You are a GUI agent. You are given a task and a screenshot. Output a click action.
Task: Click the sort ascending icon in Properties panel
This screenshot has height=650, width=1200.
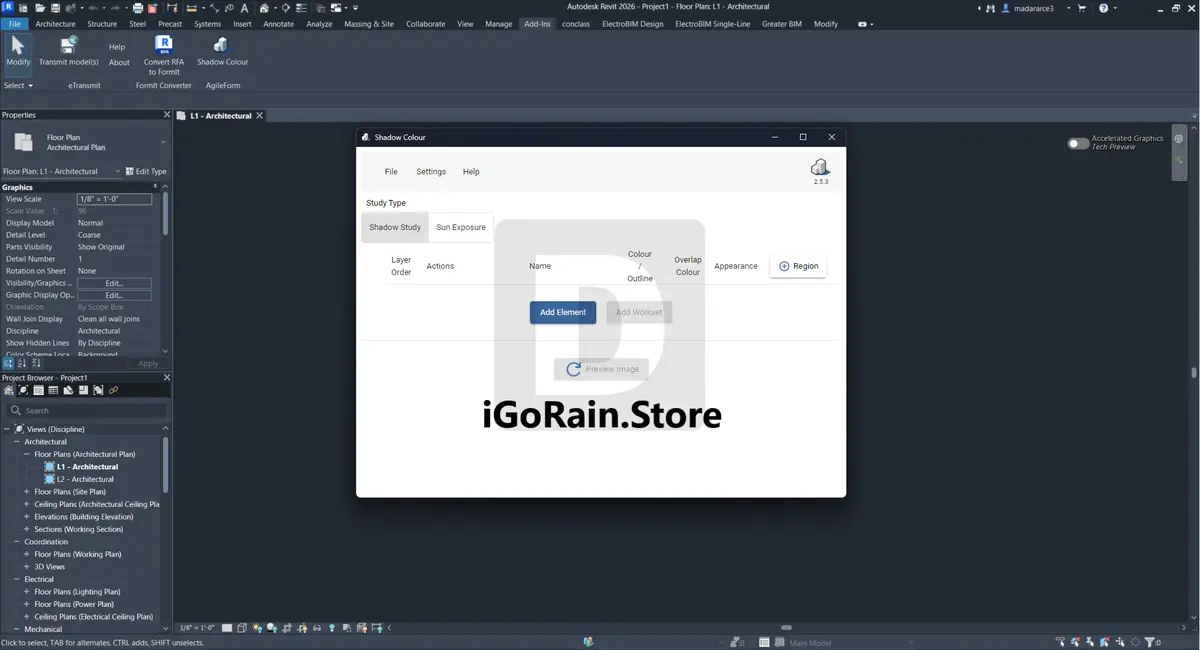[x=22, y=363]
